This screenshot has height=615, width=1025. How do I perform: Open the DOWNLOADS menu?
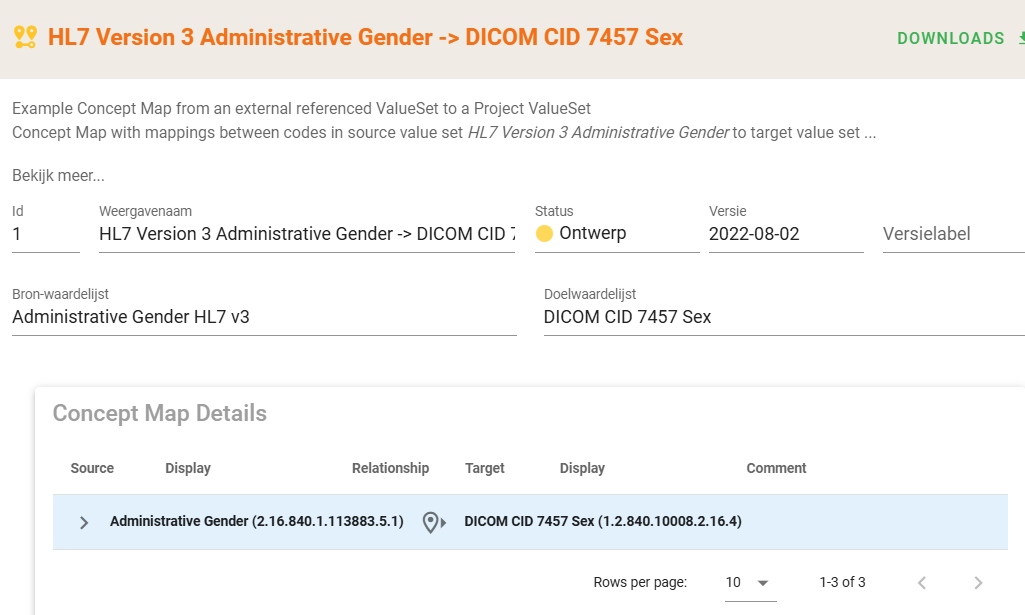click(950, 38)
